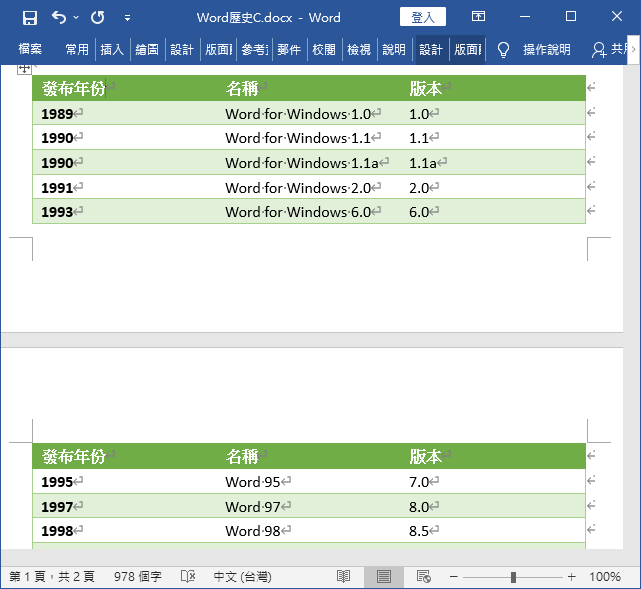Click the zoom in plus button
641x589 pixels.
tap(572, 577)
